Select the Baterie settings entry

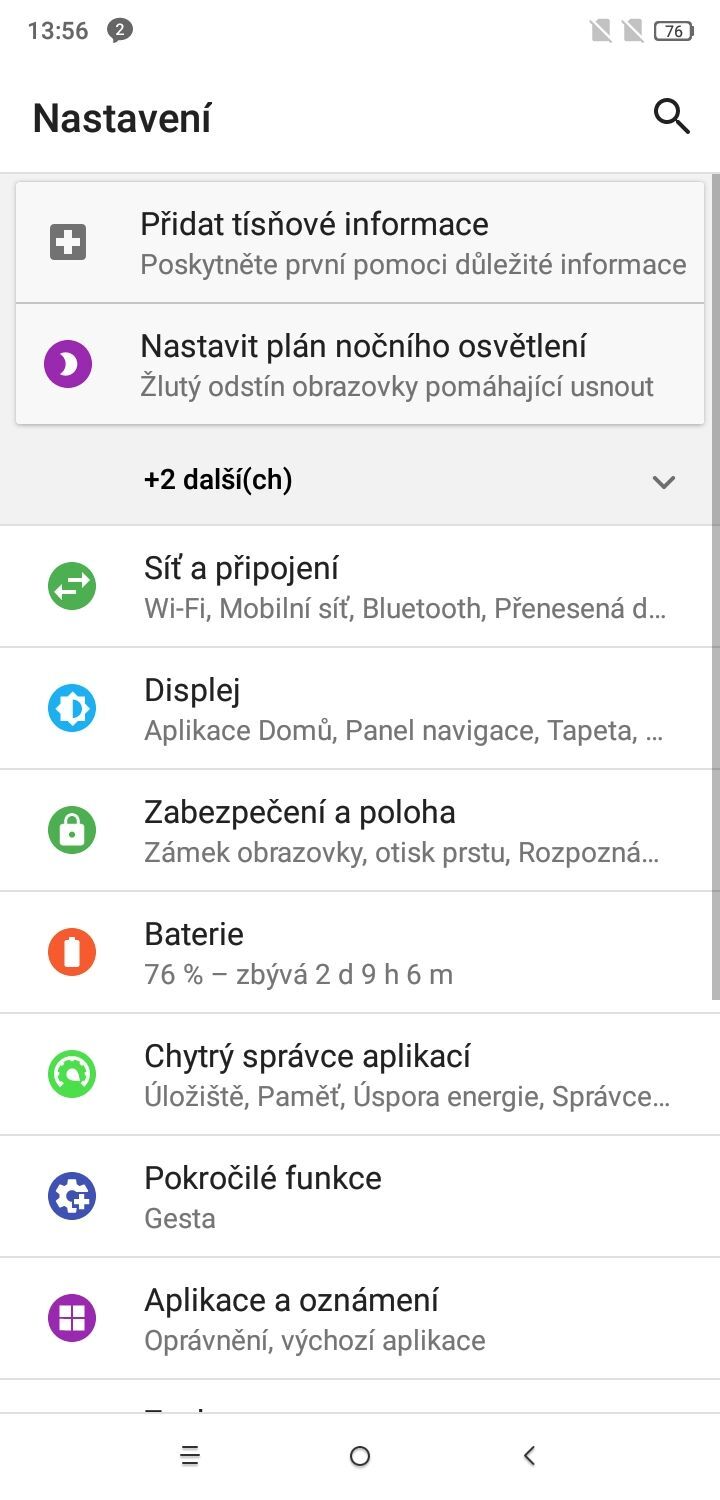click(x=360, y=951)
